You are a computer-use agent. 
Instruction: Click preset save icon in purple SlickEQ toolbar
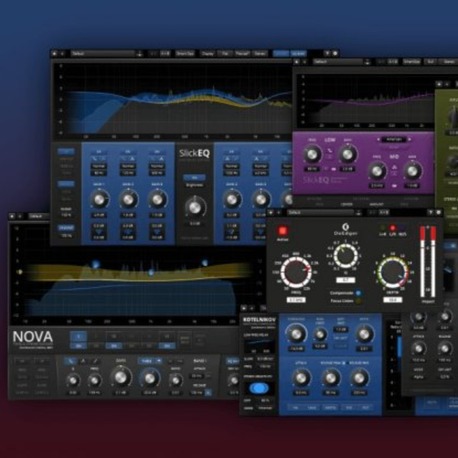click(x=367, y=62)
